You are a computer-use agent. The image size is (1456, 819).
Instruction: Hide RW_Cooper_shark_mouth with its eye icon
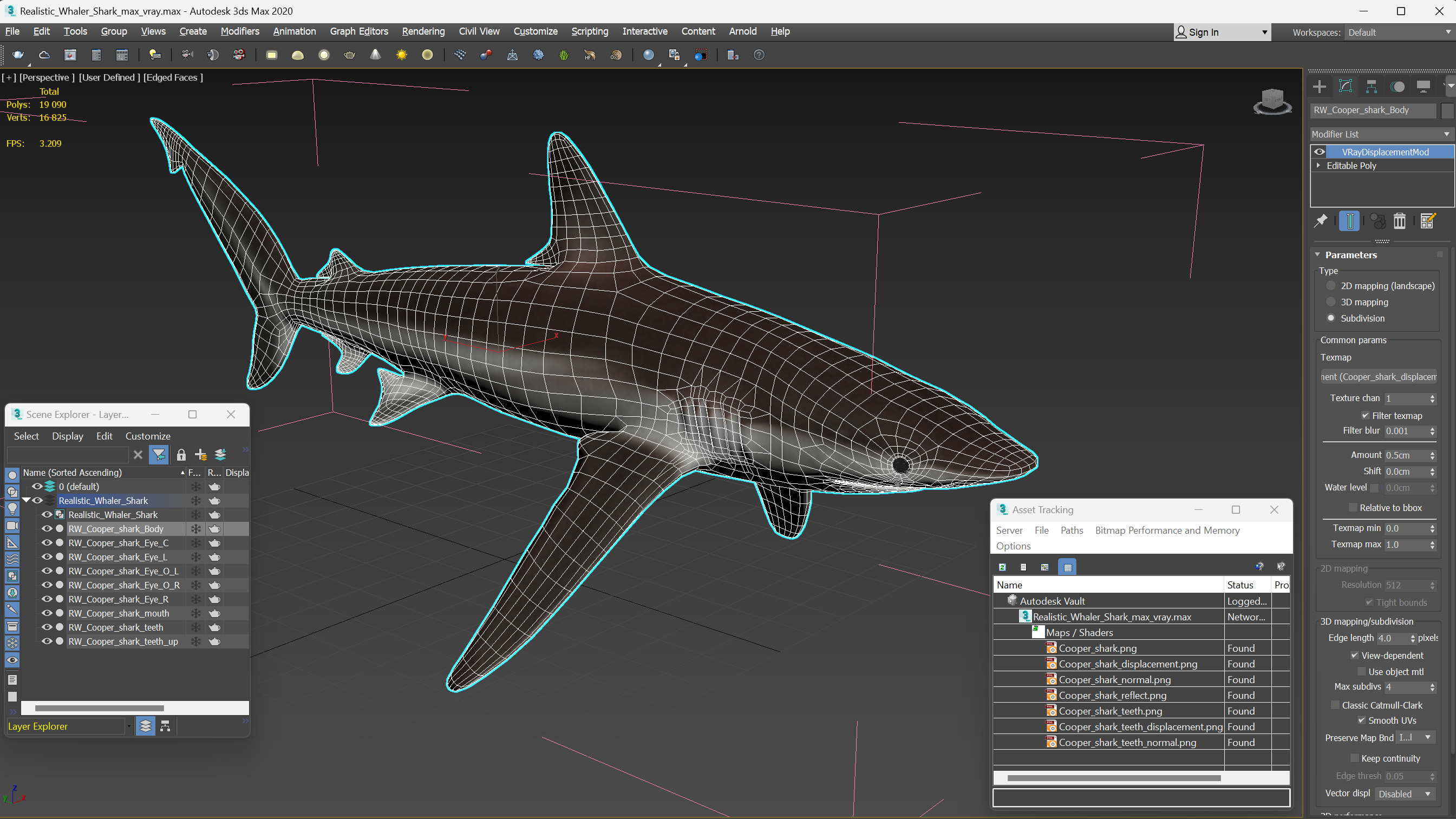(x=47, y=613)
